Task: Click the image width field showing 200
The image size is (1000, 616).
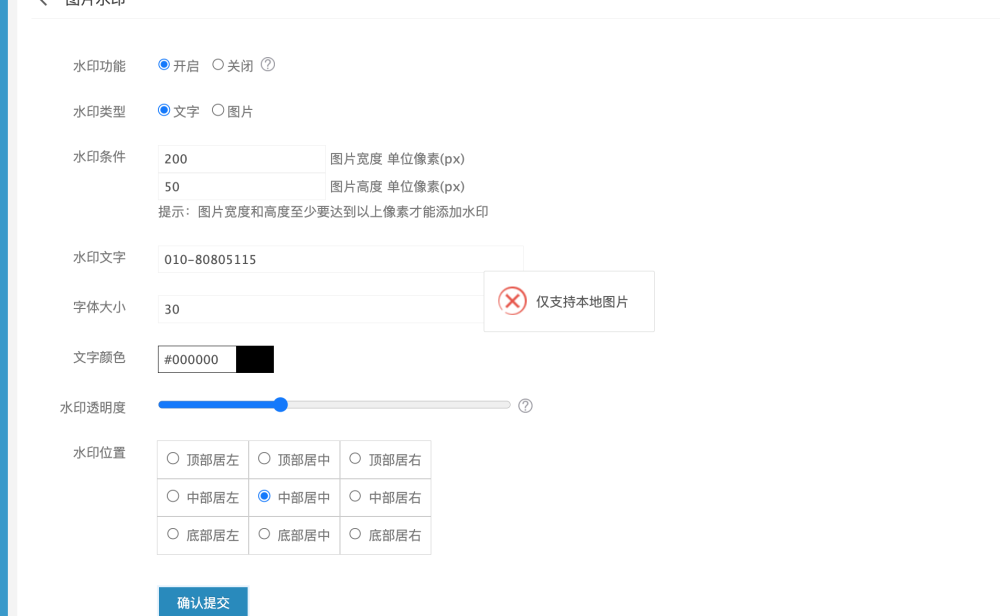Action: coord(242,159)
